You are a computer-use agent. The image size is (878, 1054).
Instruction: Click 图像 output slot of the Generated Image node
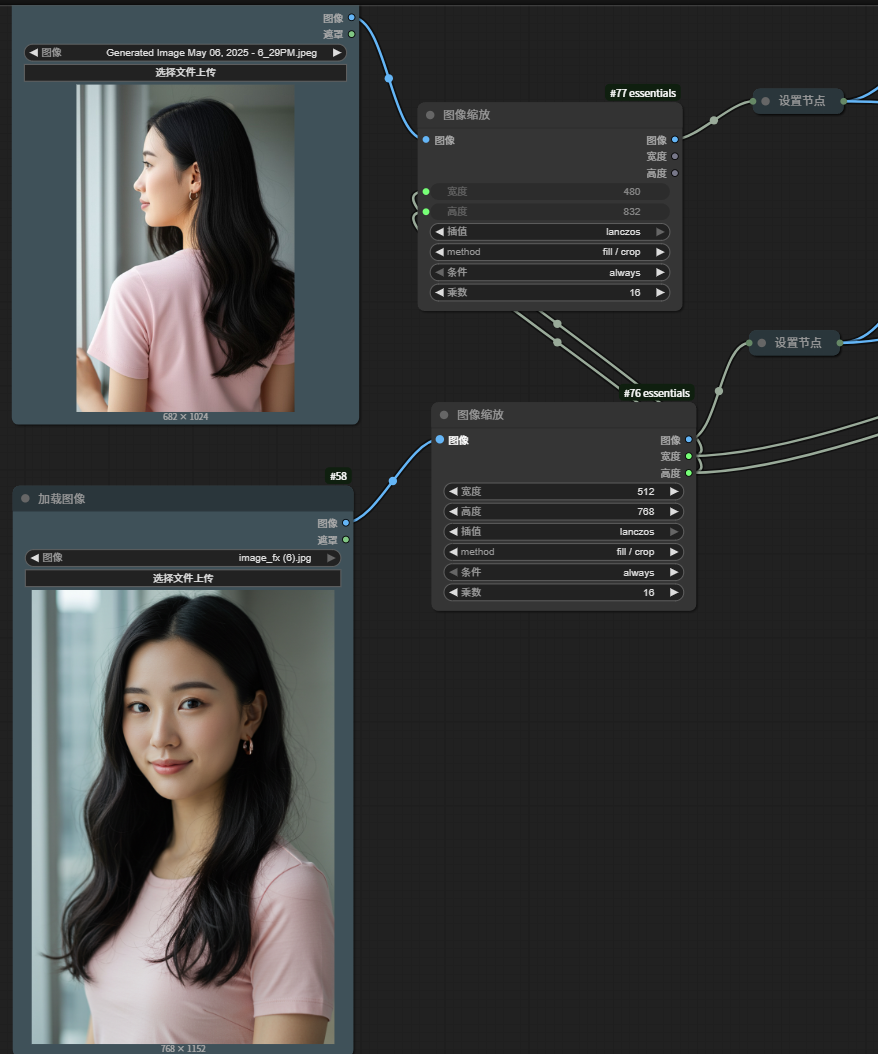(x=352, y=17)
